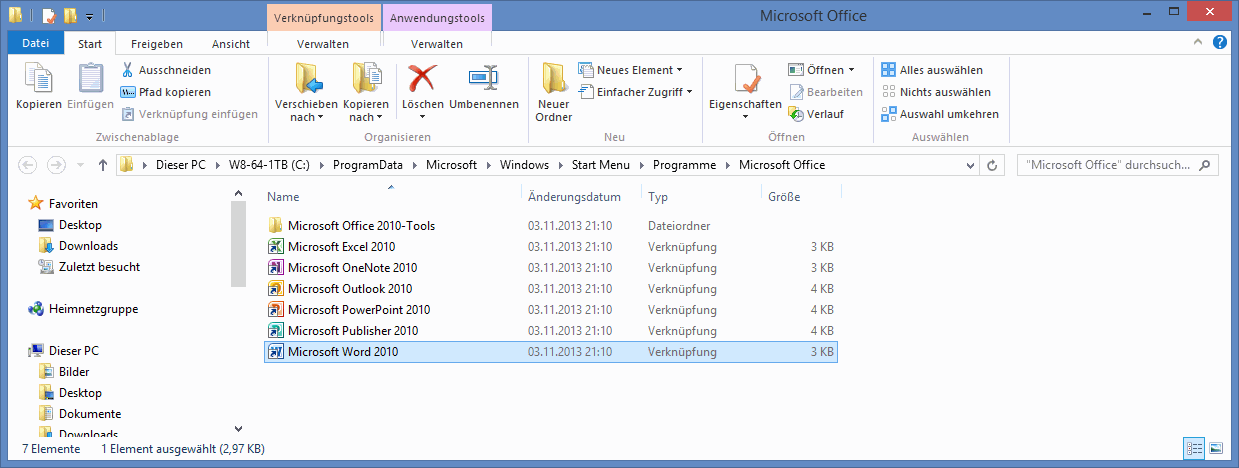
Task: Expand the Verschieben nach dropdown
Action: [x=299, y=117]
